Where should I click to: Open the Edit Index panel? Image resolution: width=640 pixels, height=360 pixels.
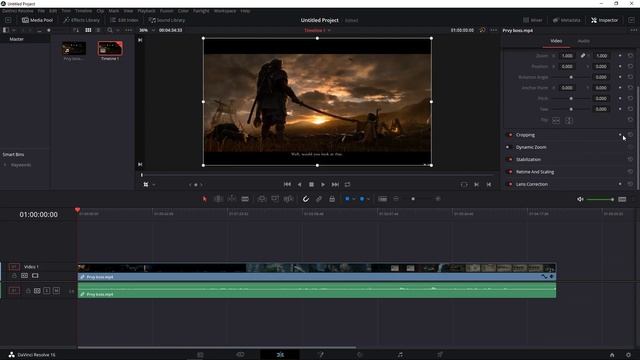coord(124,20)
